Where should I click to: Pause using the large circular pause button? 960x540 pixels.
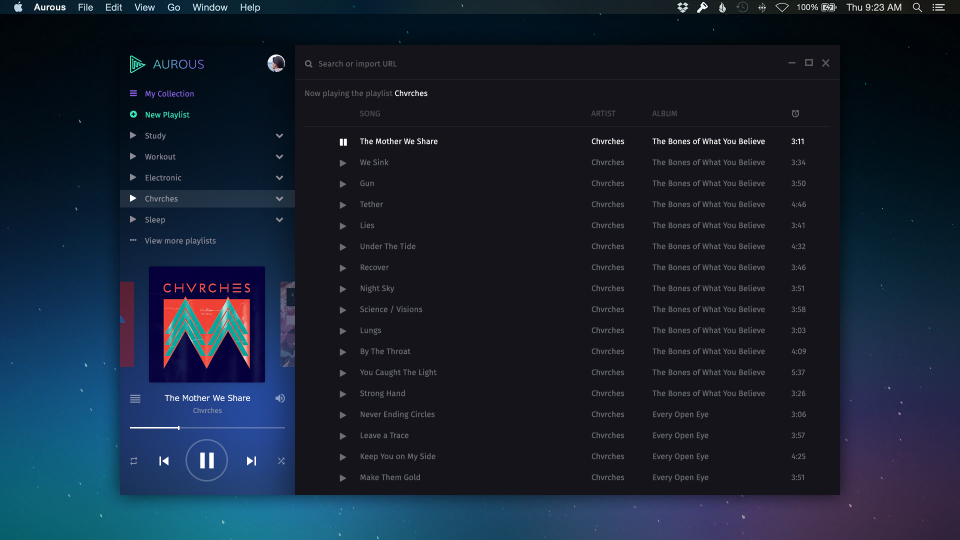pos(207,460)
